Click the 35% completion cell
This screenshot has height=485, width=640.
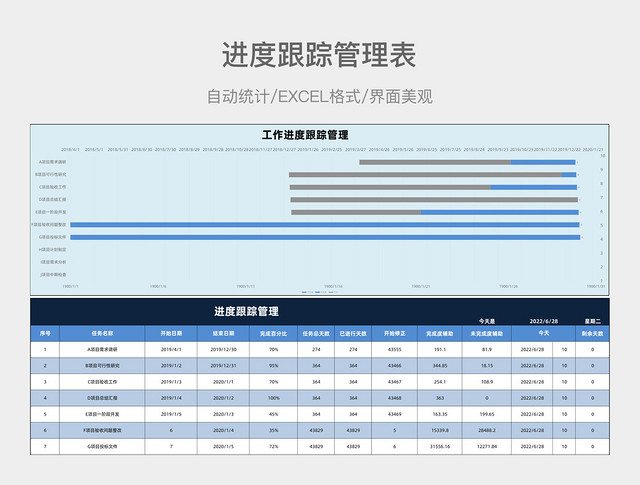273,430
